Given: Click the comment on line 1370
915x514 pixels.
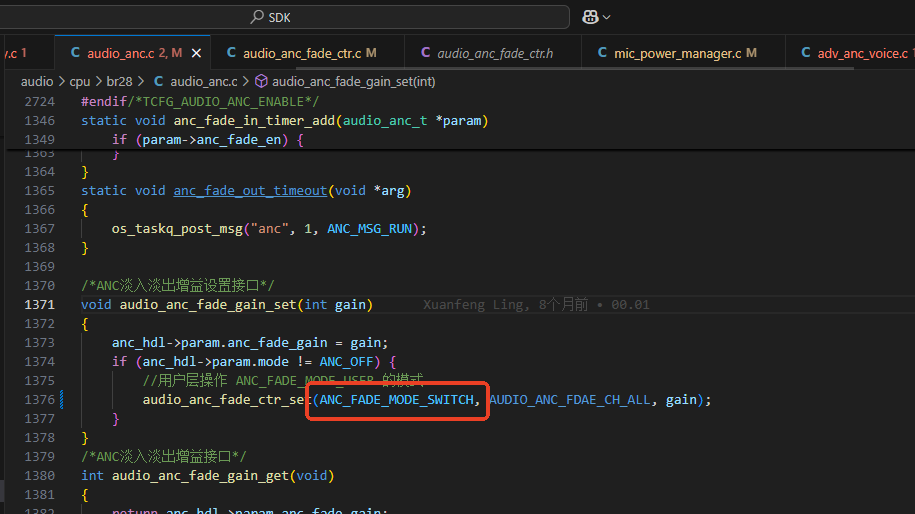Looking at the screenshot, I should pos(177,285).
